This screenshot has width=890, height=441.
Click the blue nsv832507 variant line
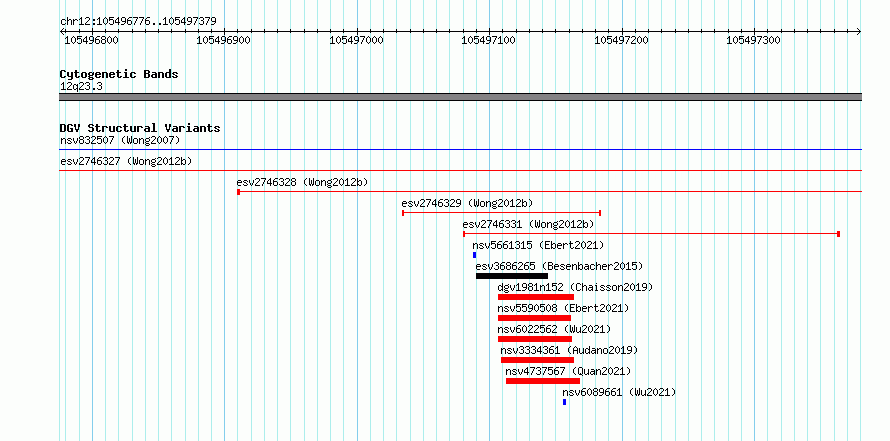[460, 150]
